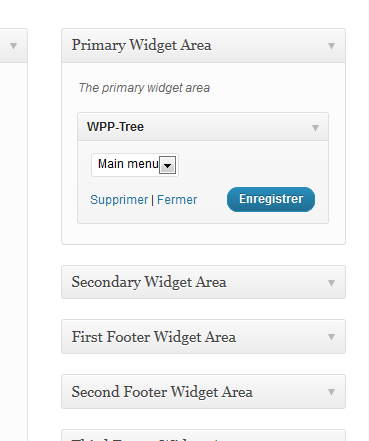Click empty space below the WPP-Tree widget
This screenshot has height=441, width=369.
tap(203, 234)
